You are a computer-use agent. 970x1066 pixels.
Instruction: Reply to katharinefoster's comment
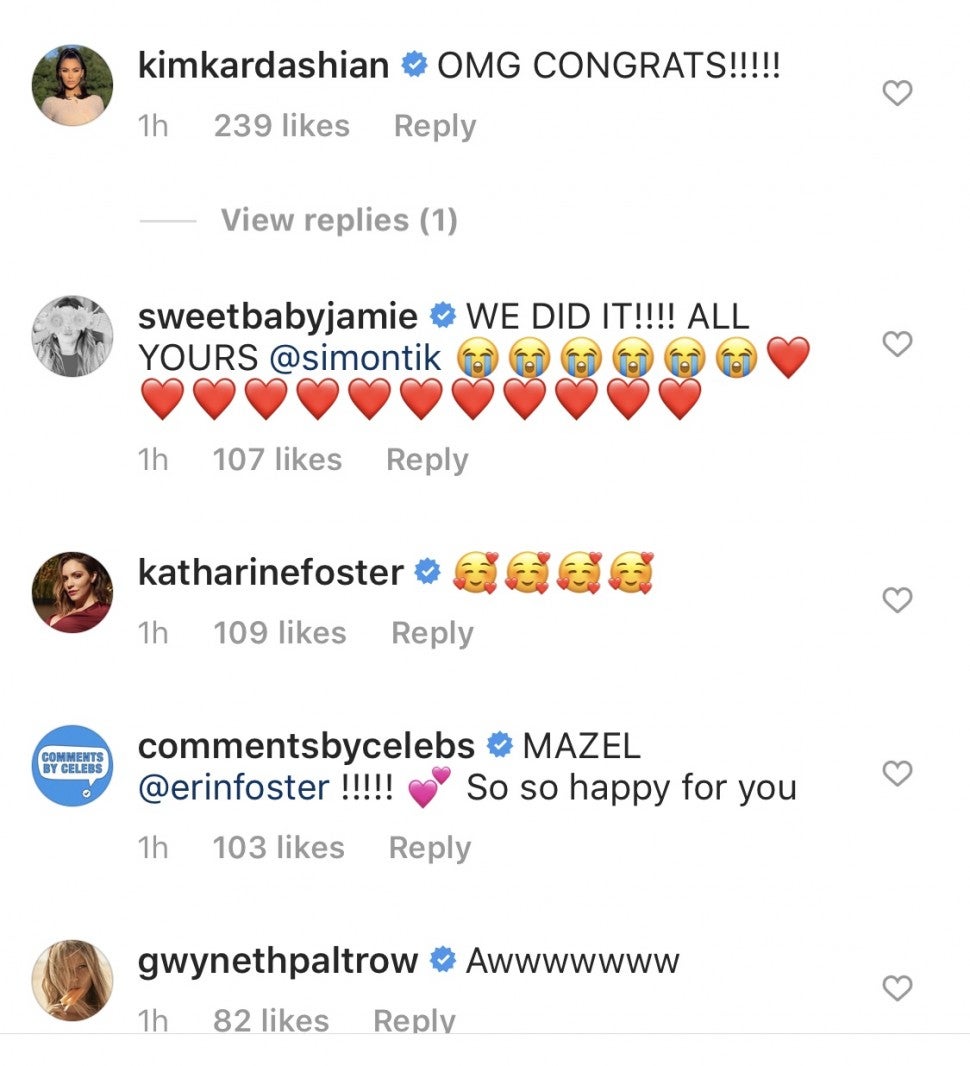[432, 633]
